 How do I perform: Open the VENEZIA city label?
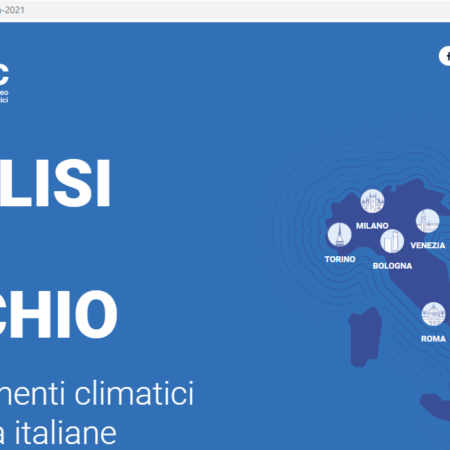coord(428,245)
